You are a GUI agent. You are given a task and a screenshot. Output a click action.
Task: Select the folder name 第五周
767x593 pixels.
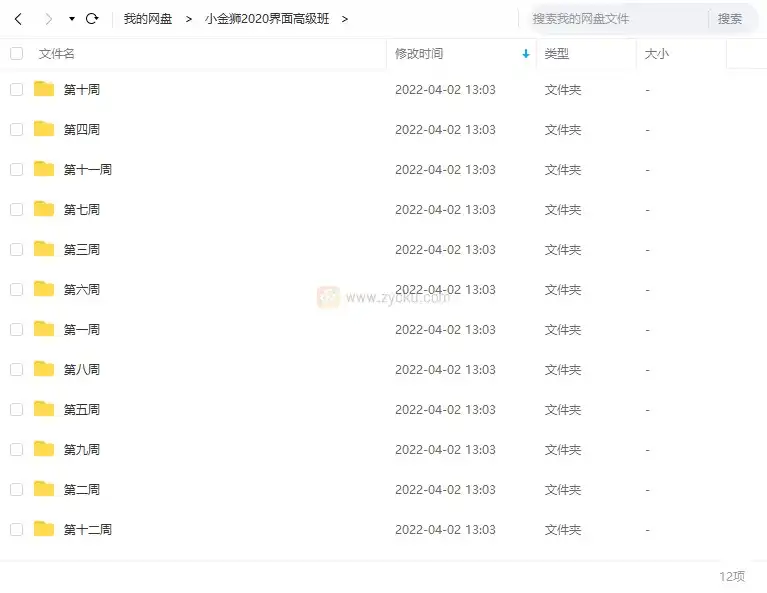[82, 410]
